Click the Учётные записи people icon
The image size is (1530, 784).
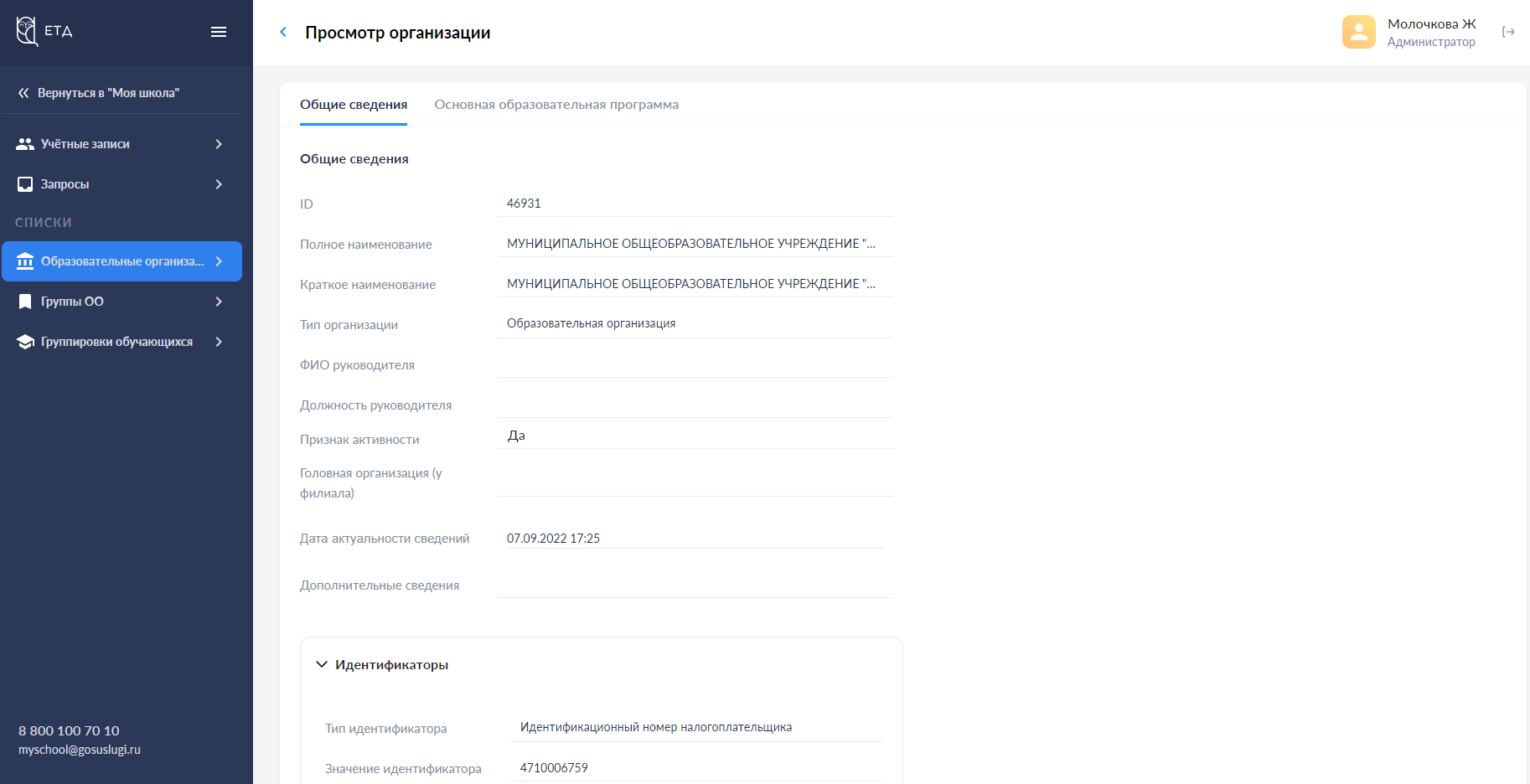(x=25, y=144)
